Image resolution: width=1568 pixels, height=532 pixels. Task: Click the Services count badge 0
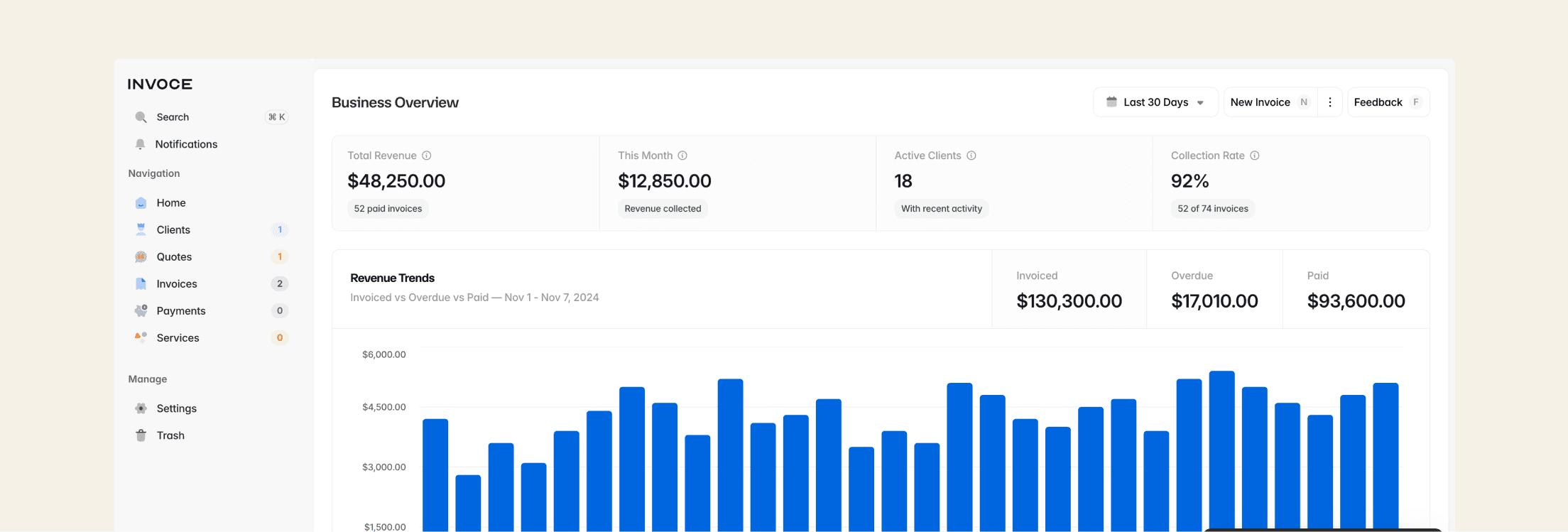280,337
